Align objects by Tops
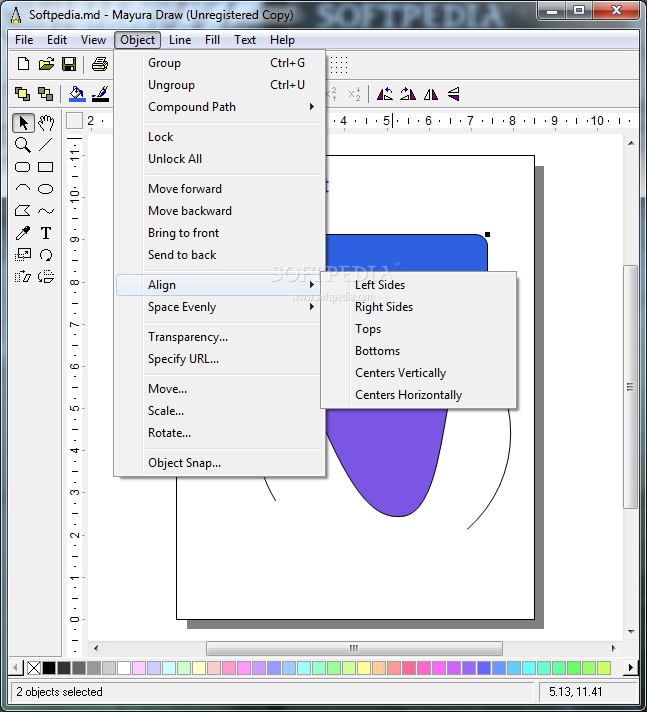The image size is (647, 712). (x=419, y=329)
